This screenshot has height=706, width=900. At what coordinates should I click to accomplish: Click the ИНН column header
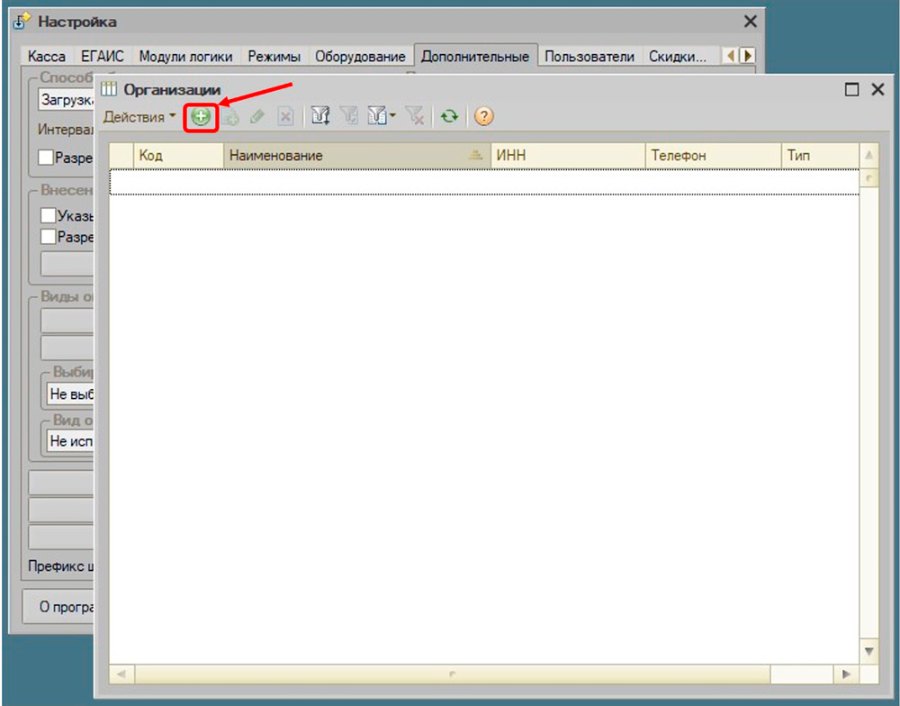(x=568, y=156)
